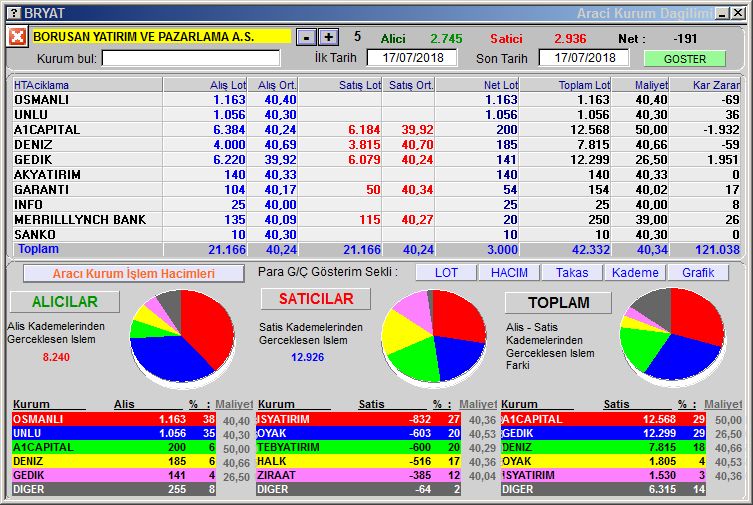Select the MERRILLLYNCH BANK row

pyautogui.click(x=376, y=219)
